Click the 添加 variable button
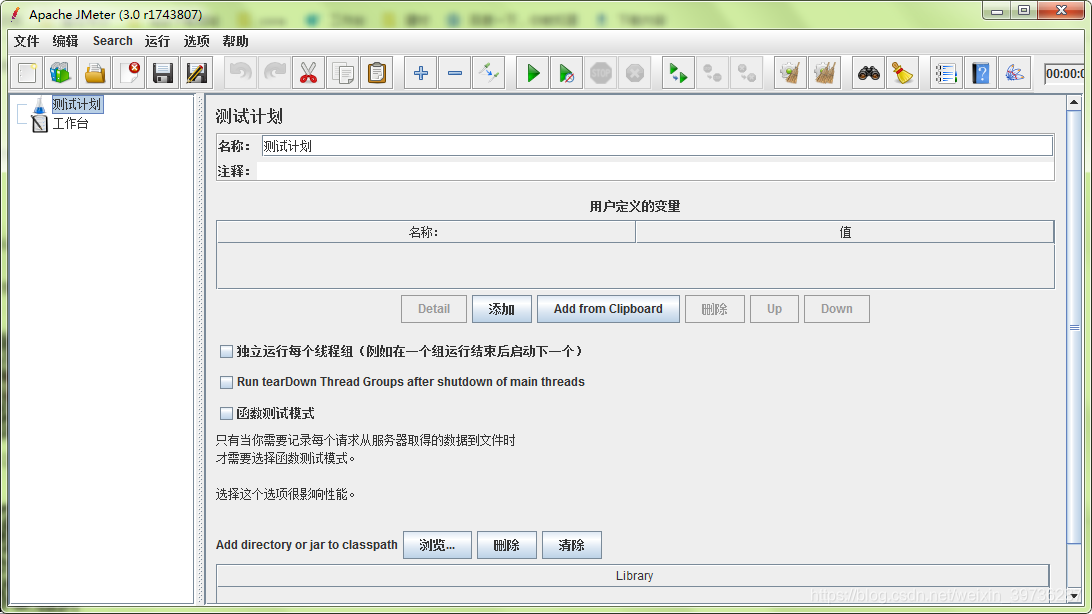Screen dimensions: 1092x614 coord(501,309)
